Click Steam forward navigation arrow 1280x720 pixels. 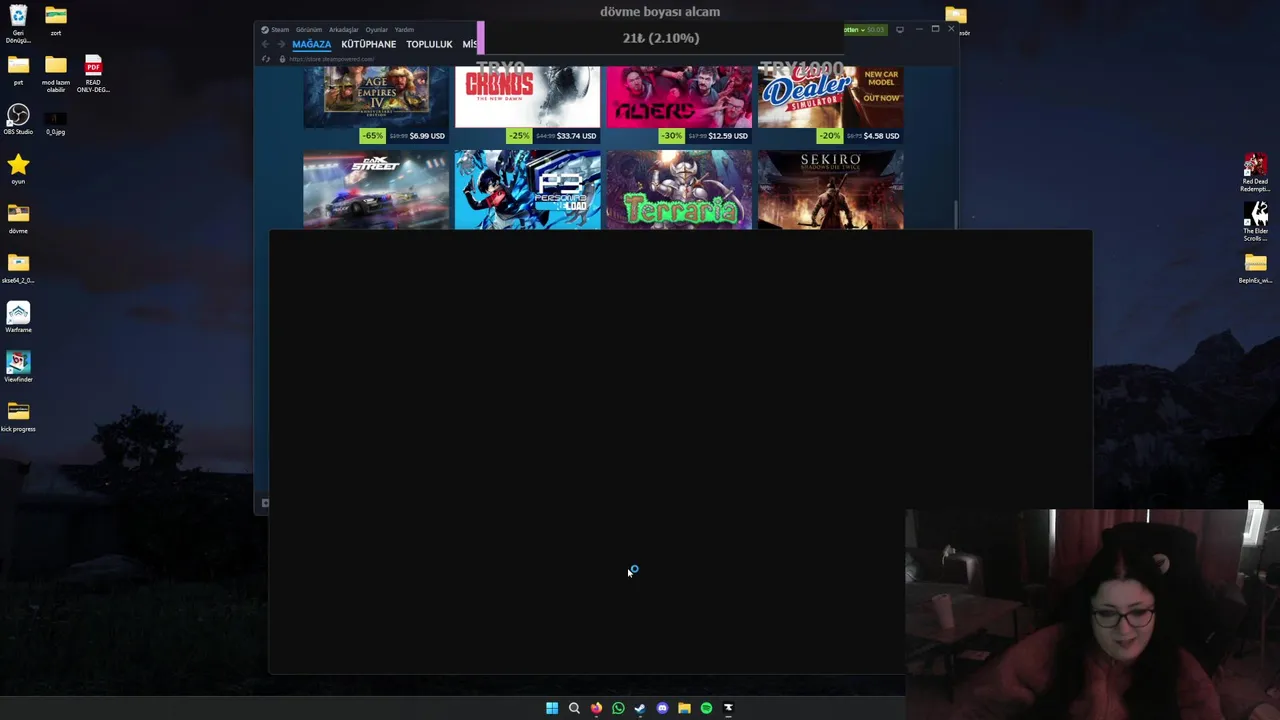point(280,44)
